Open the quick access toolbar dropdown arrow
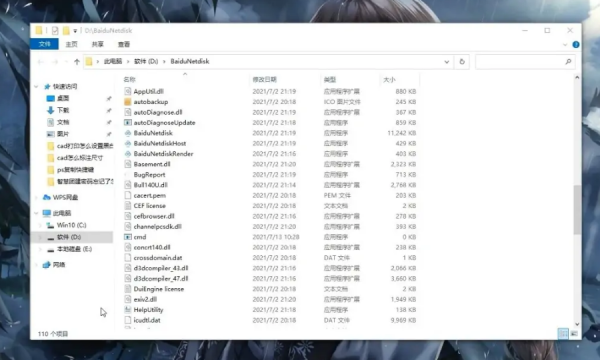This screenshot has width=600, height=360. [x=75, y=31]
